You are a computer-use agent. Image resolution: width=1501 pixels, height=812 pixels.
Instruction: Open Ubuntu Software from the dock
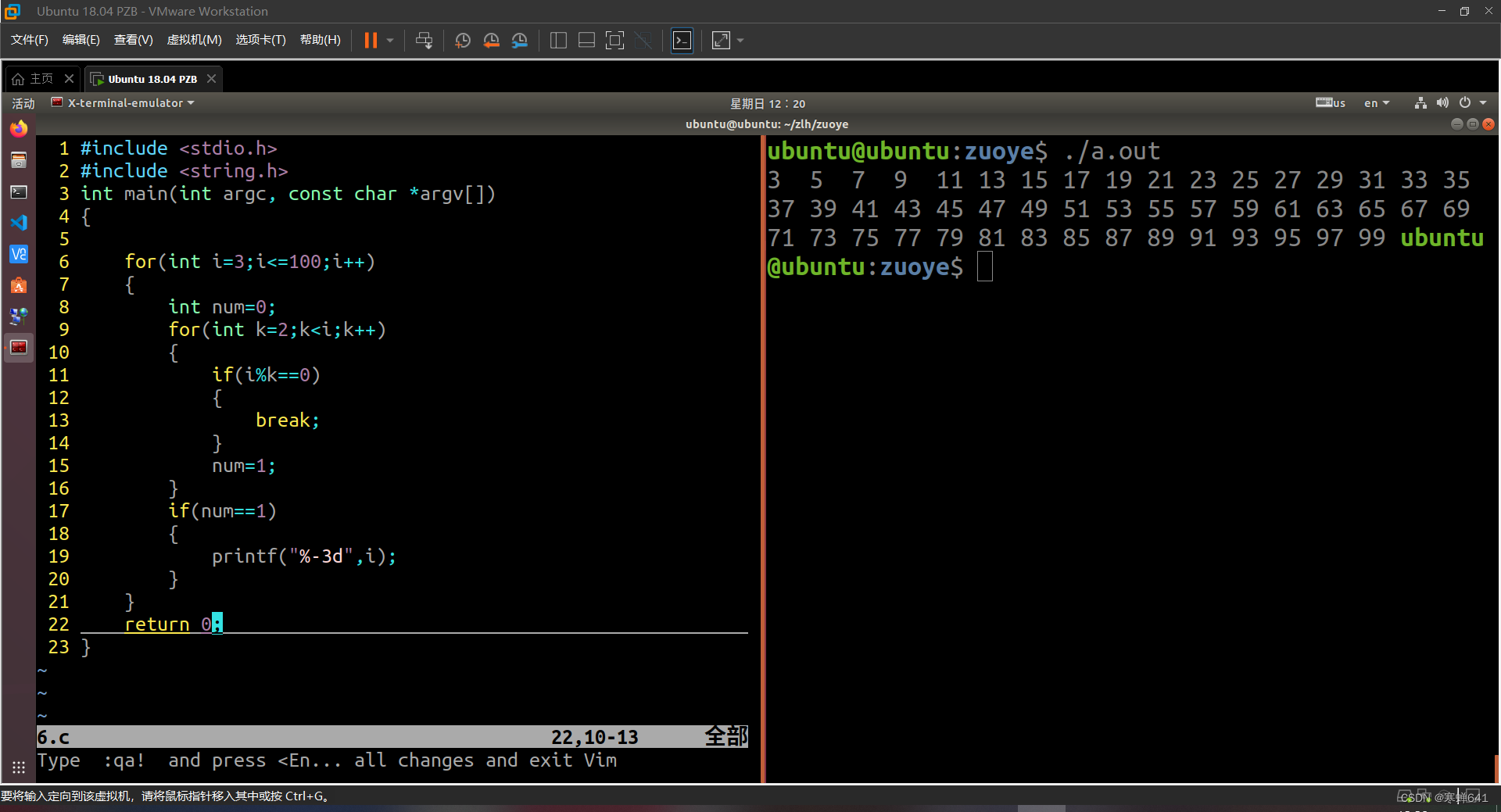19,285
